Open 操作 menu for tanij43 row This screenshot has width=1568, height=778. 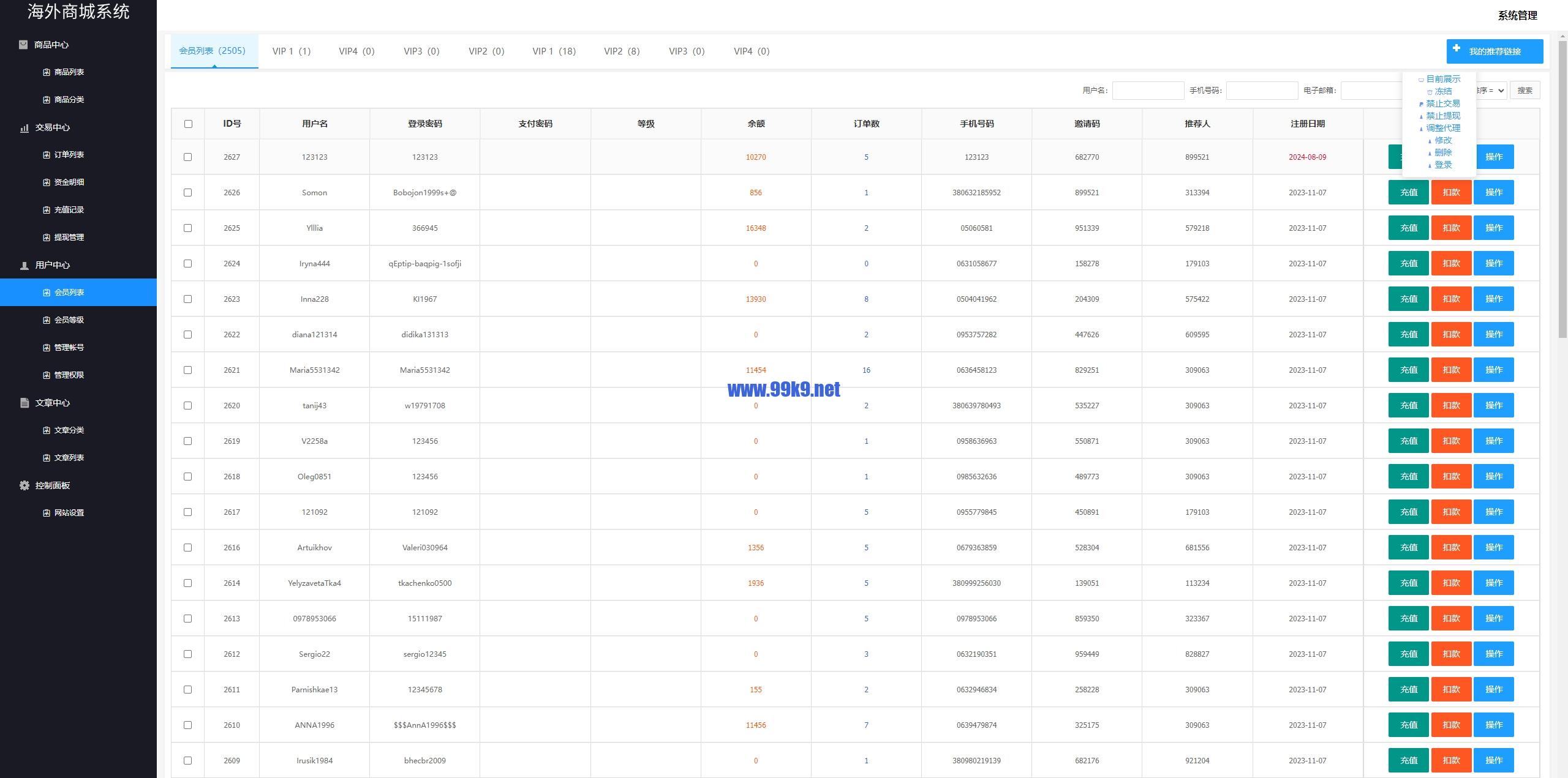pyautogui.click(x=1493, y=405)
